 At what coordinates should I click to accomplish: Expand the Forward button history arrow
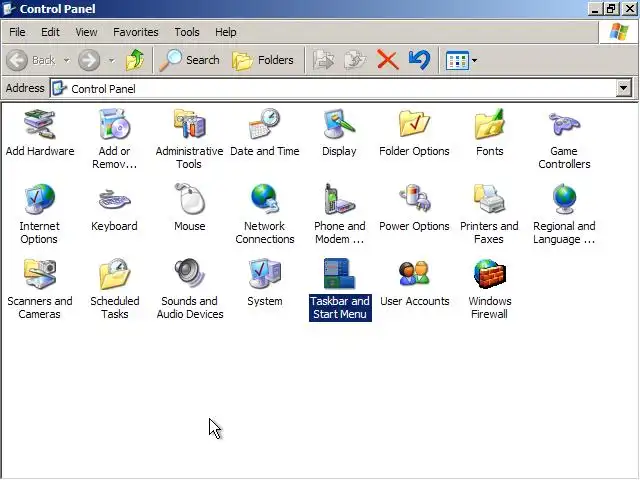point(111,60)
